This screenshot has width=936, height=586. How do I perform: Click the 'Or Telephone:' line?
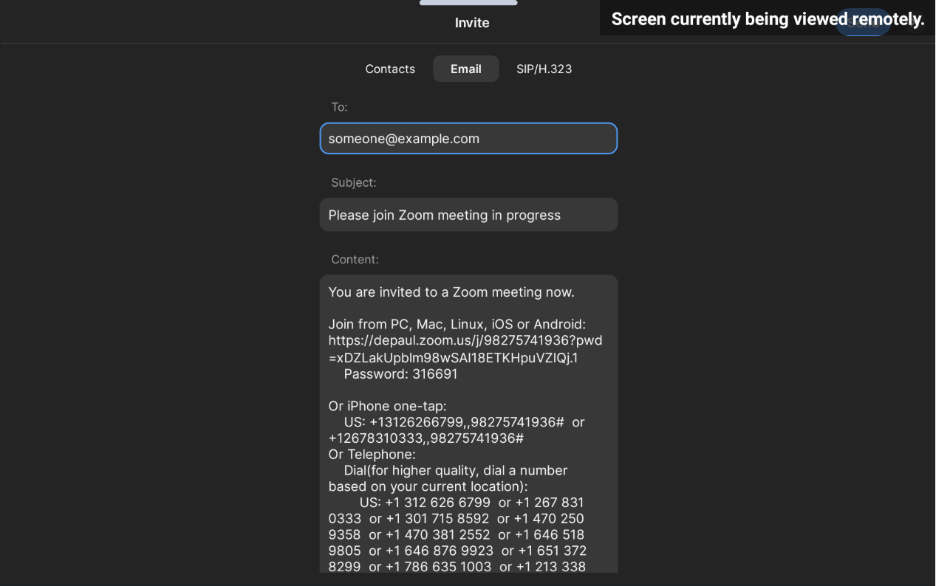(372, 454)
